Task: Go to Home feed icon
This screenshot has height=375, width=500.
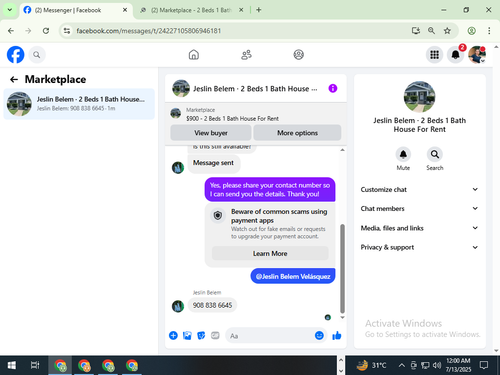Action: tap(194, 55)
